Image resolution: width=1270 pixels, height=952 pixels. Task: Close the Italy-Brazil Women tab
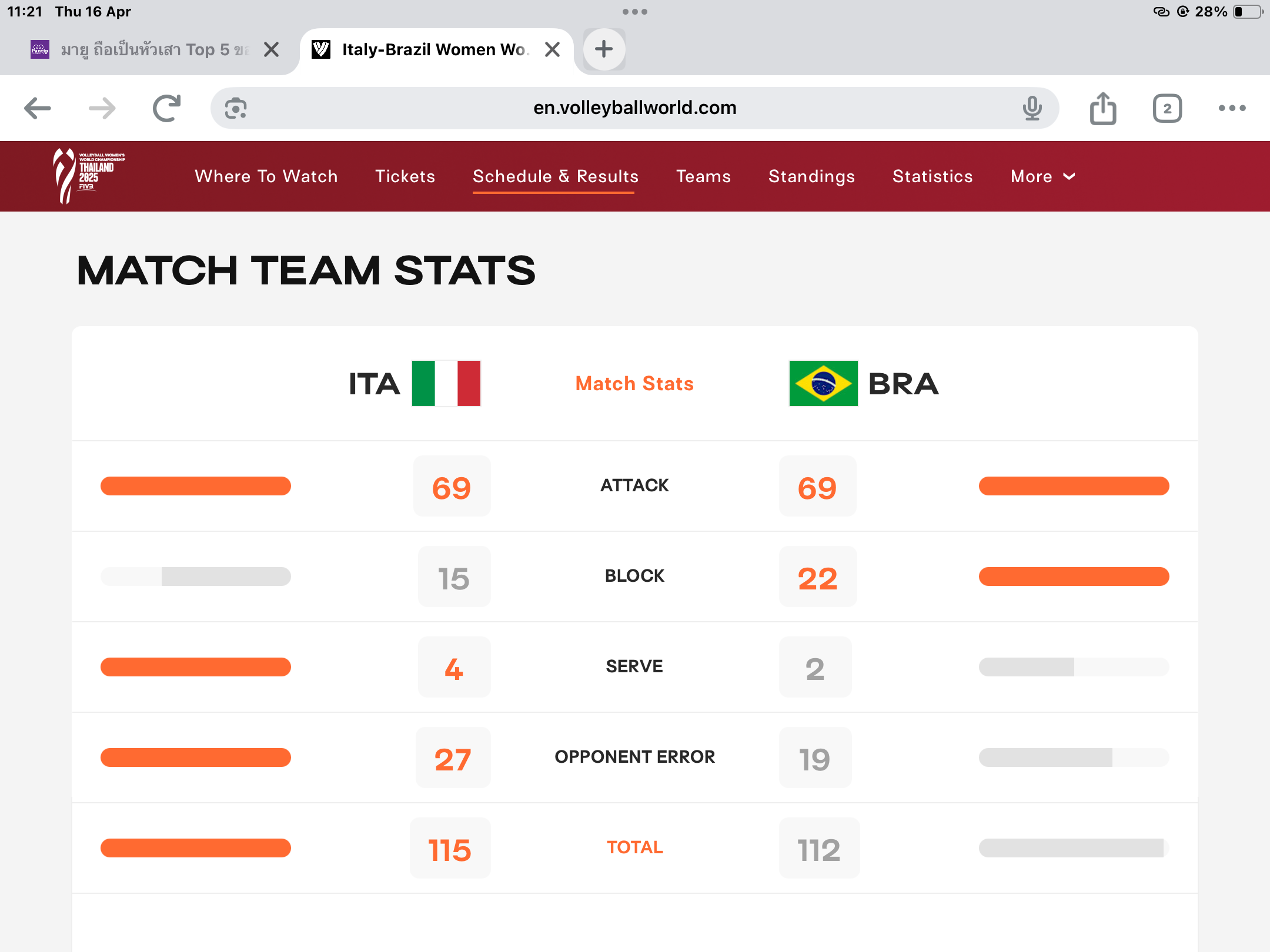pyautogui.click(x=552, y=49)
